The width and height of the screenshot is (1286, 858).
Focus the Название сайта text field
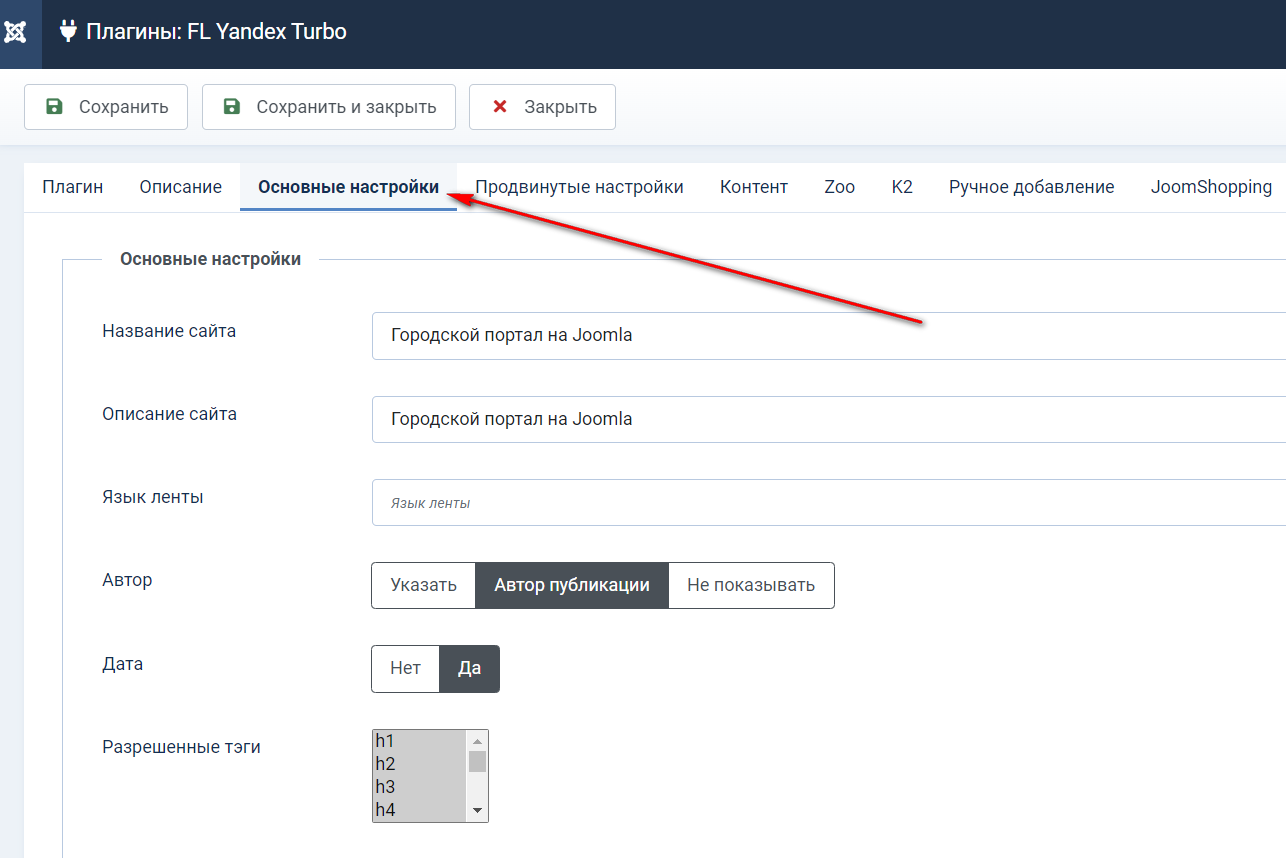pyautogui.click(x=828, y=336)
